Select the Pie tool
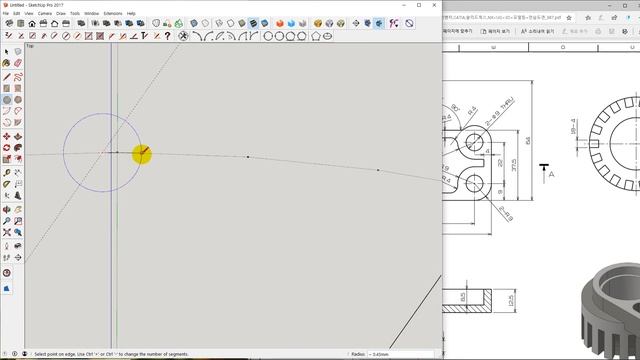 coord(18,122)
